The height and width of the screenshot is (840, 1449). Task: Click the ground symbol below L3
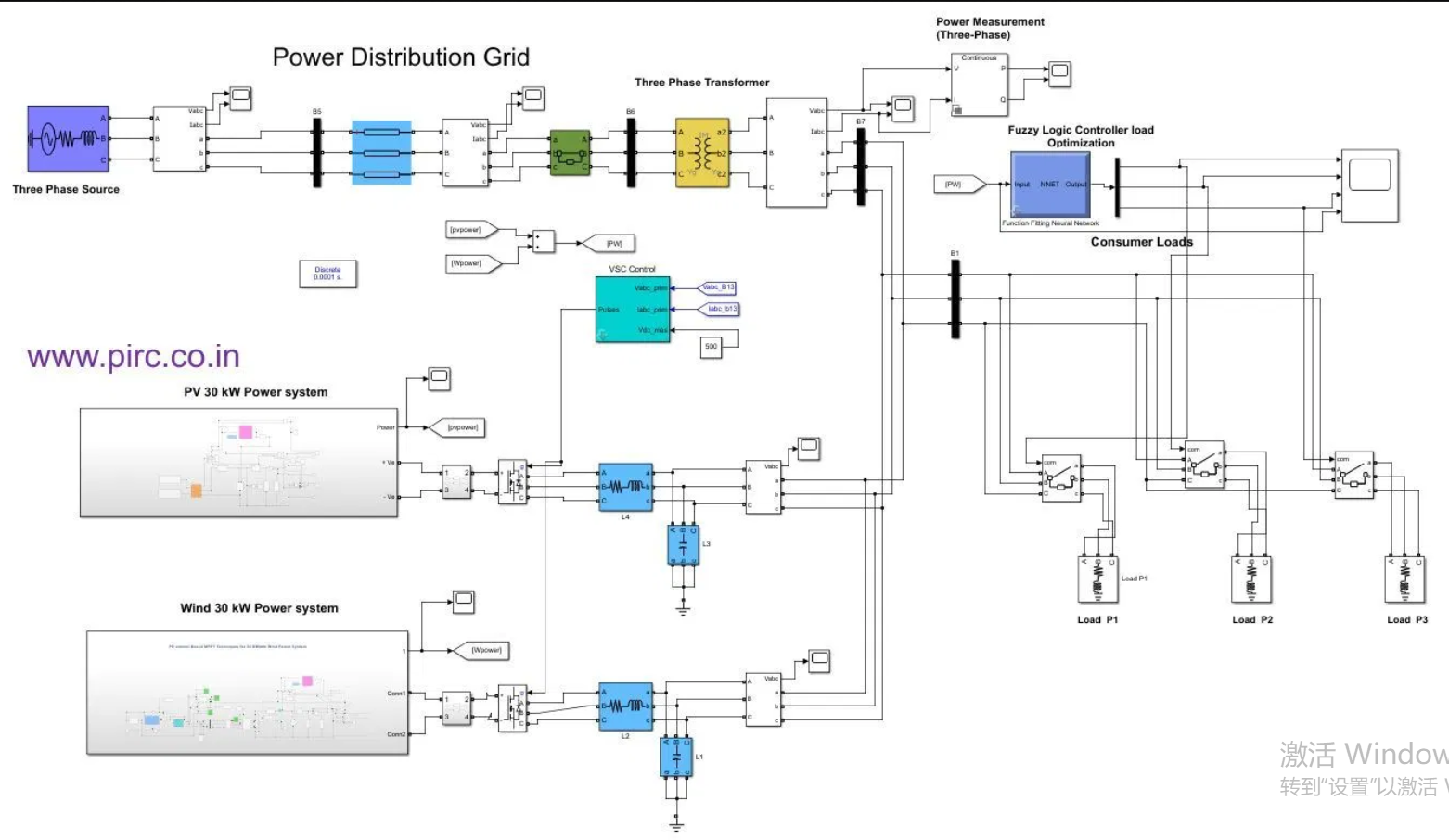click(684, 609)
